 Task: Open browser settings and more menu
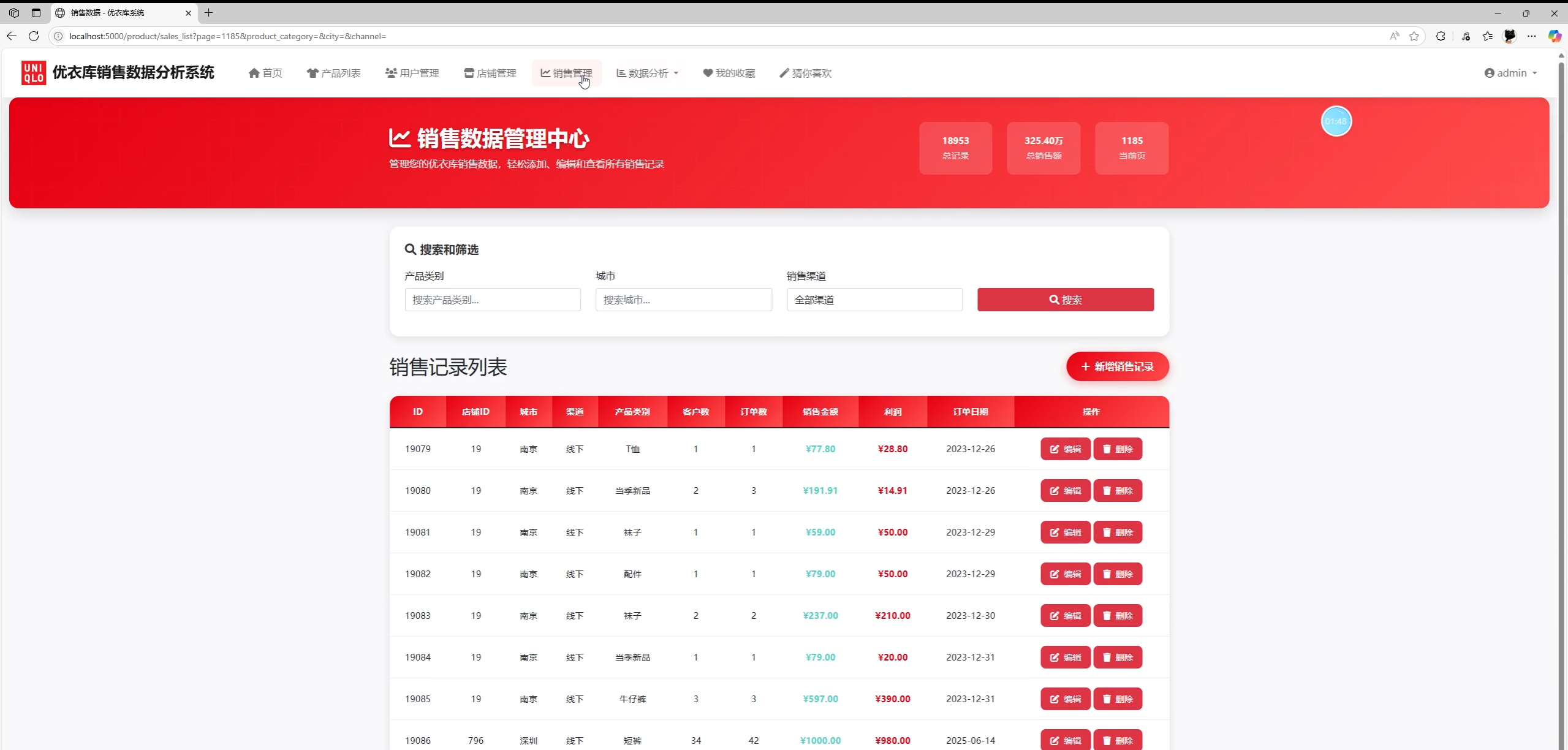1532,36
